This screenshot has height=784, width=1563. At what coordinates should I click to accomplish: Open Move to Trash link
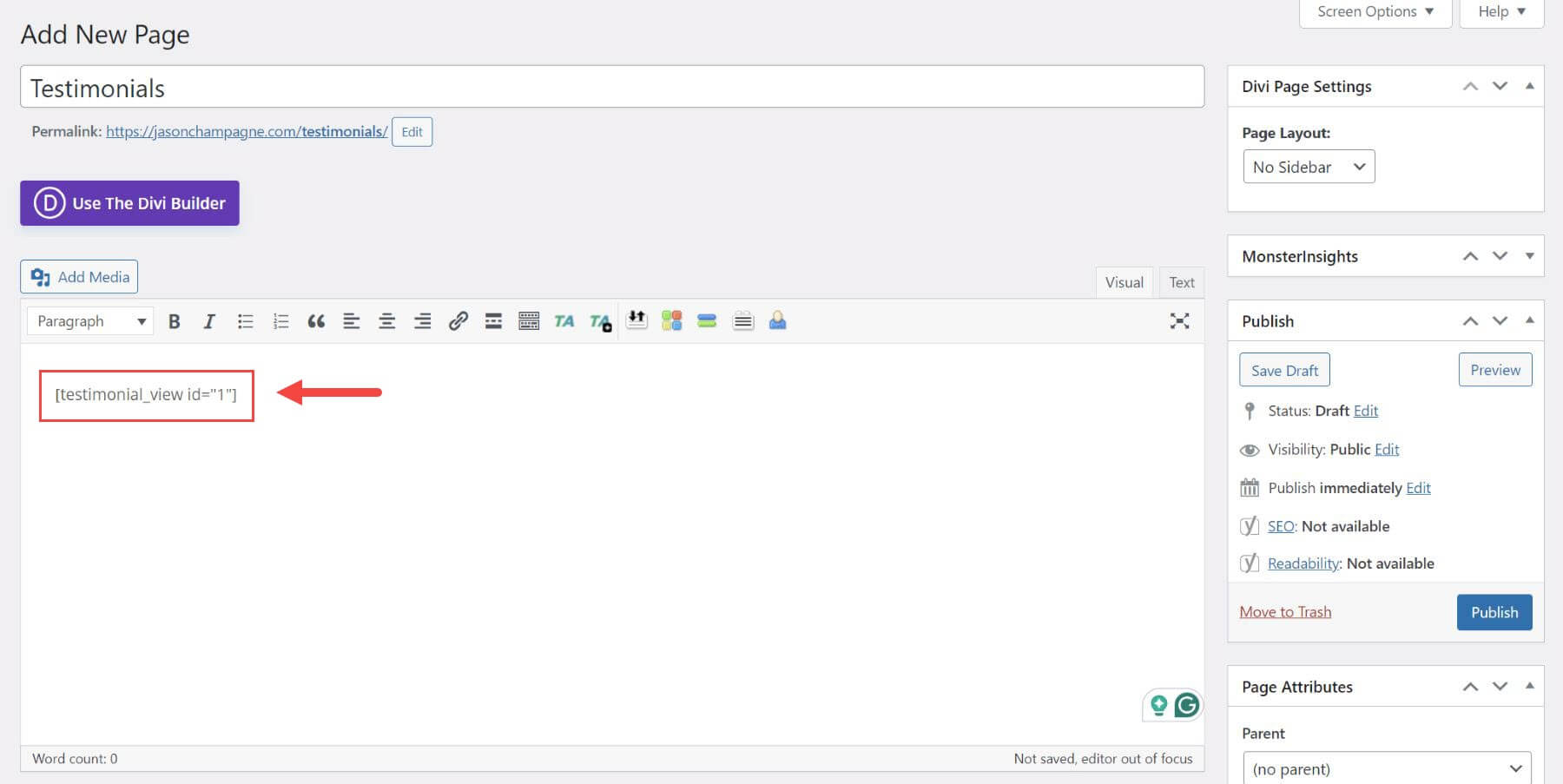[x=1284, y=611]
